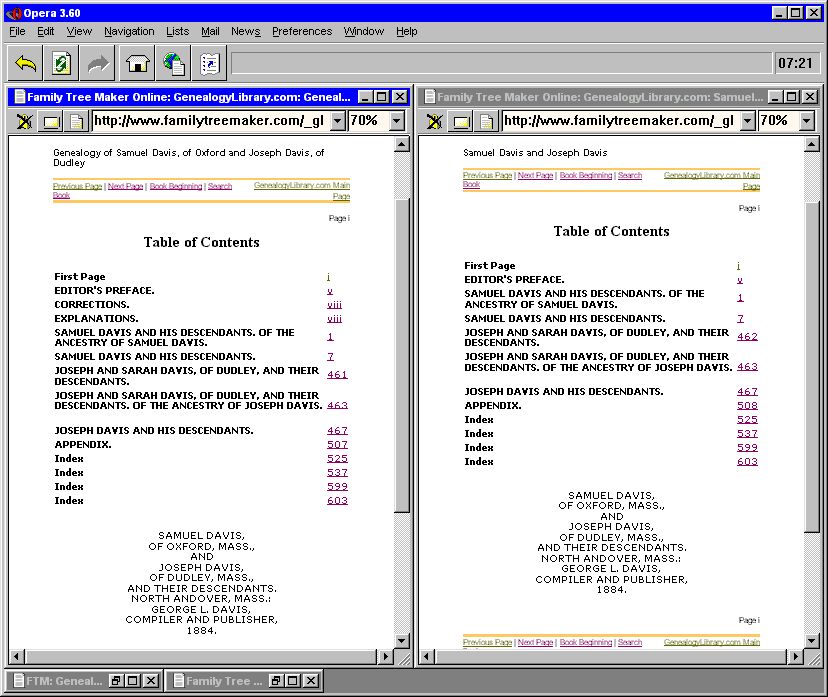
Task: Click Book Beginning link in left window
Action: tap(176, 186)
